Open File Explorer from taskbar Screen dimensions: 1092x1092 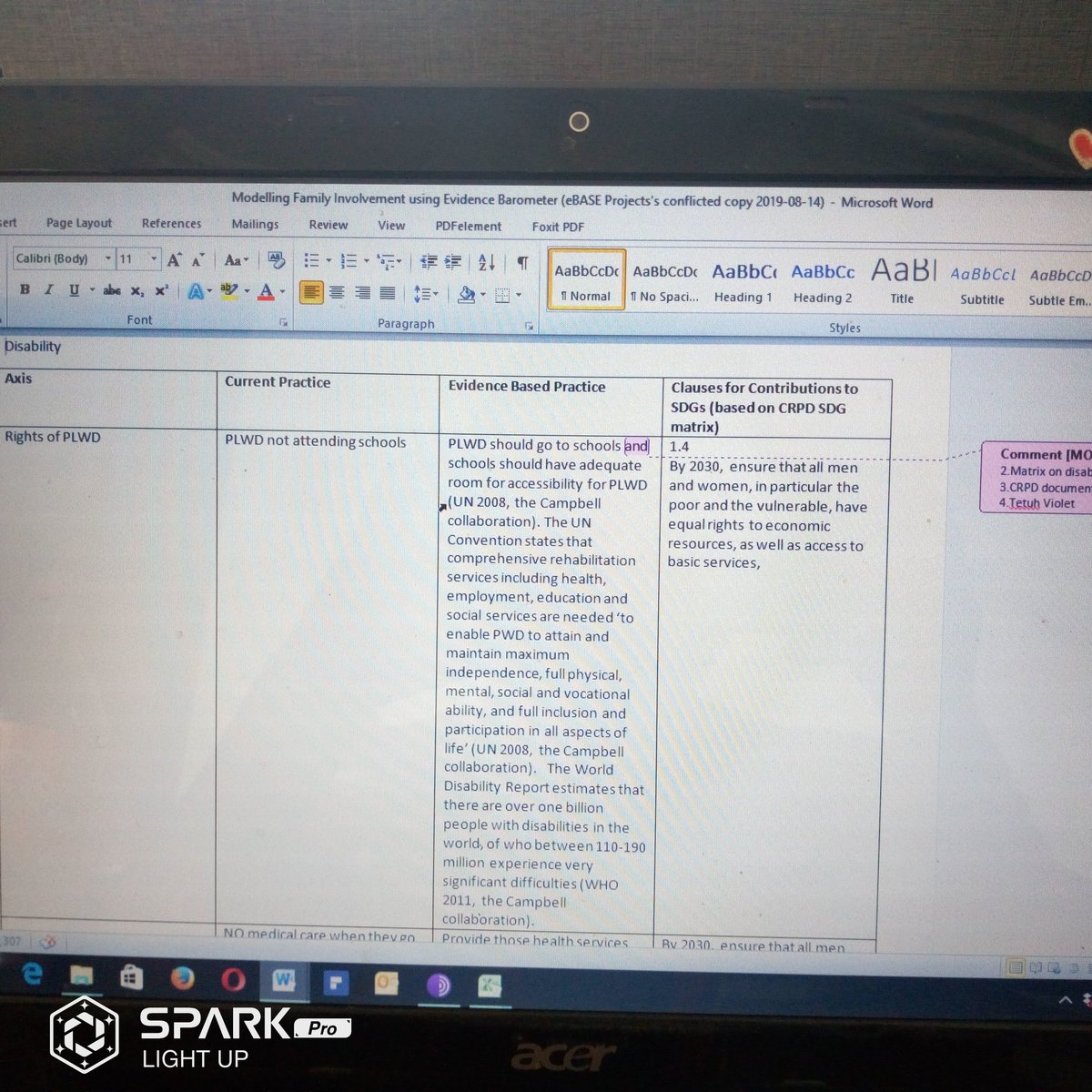coord(82,977)
